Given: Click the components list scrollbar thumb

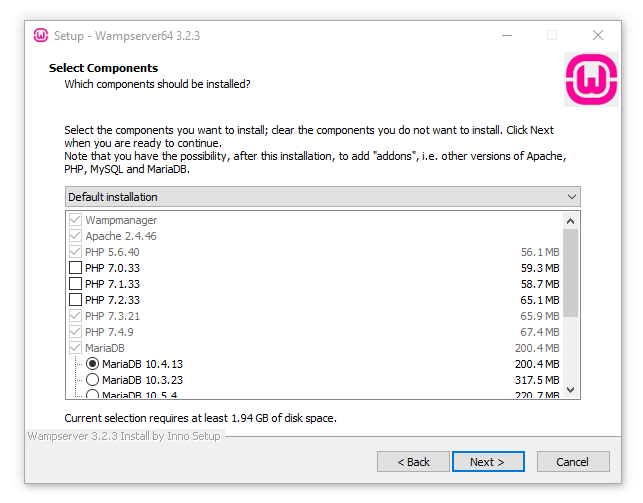Looking at the screenshot, I should (x=570, y=273).
